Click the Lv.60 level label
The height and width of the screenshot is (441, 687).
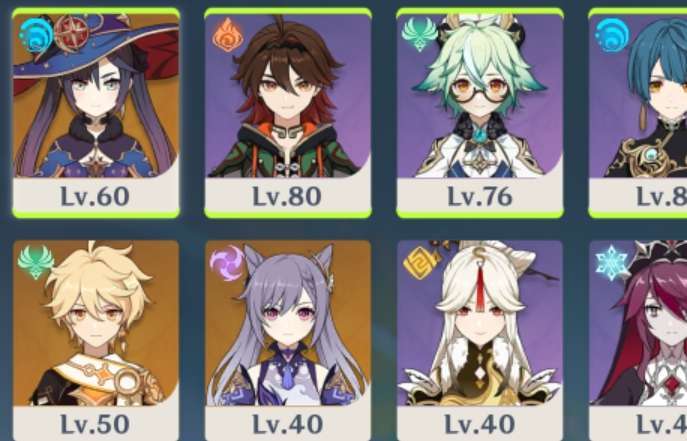point(95,196)
